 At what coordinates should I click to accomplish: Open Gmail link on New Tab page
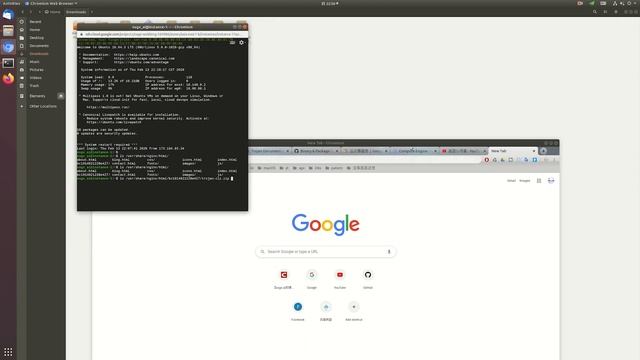pos(511,180)
